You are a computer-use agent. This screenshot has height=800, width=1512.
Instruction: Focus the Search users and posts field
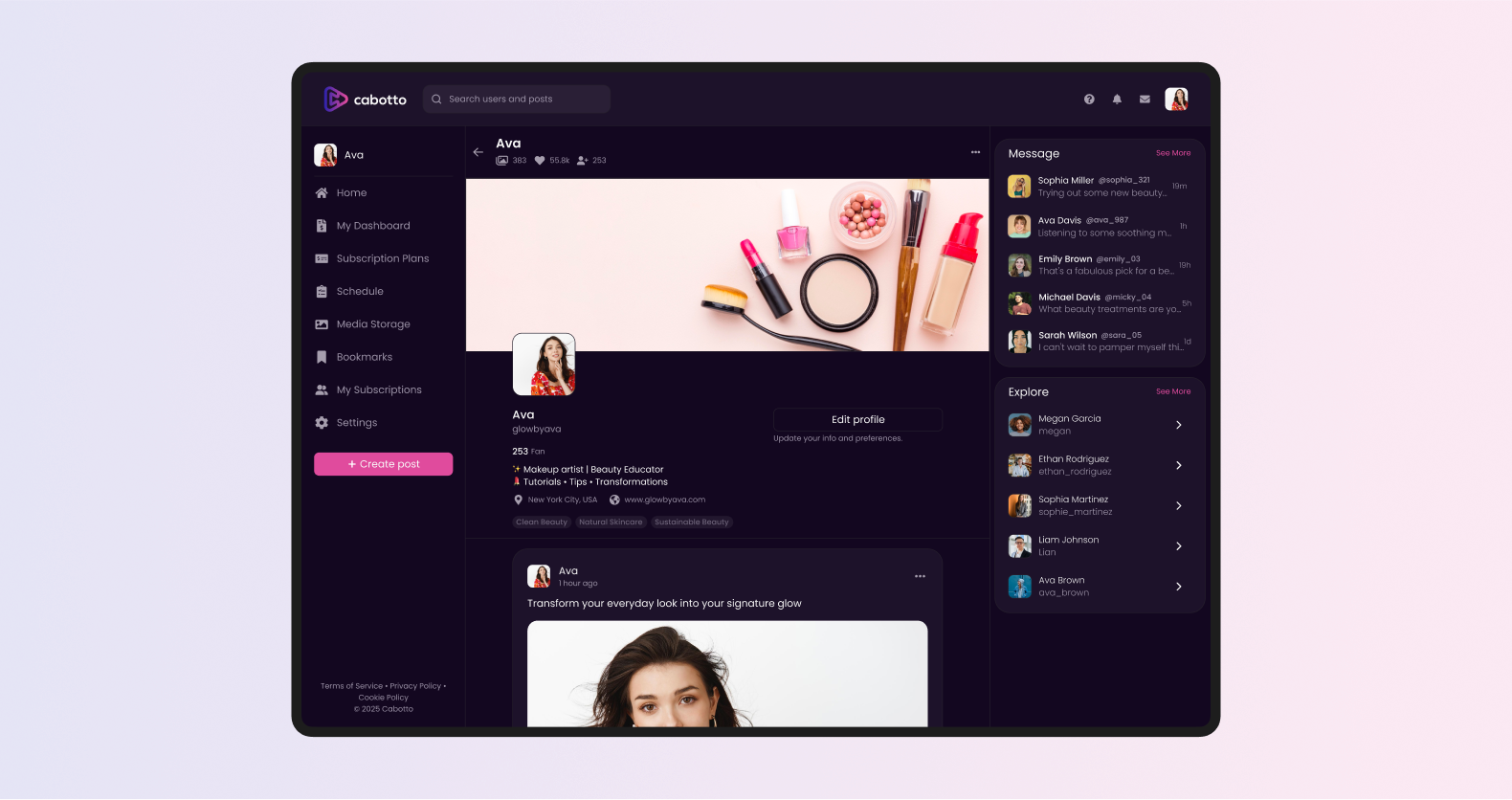(x=517, y=100)
